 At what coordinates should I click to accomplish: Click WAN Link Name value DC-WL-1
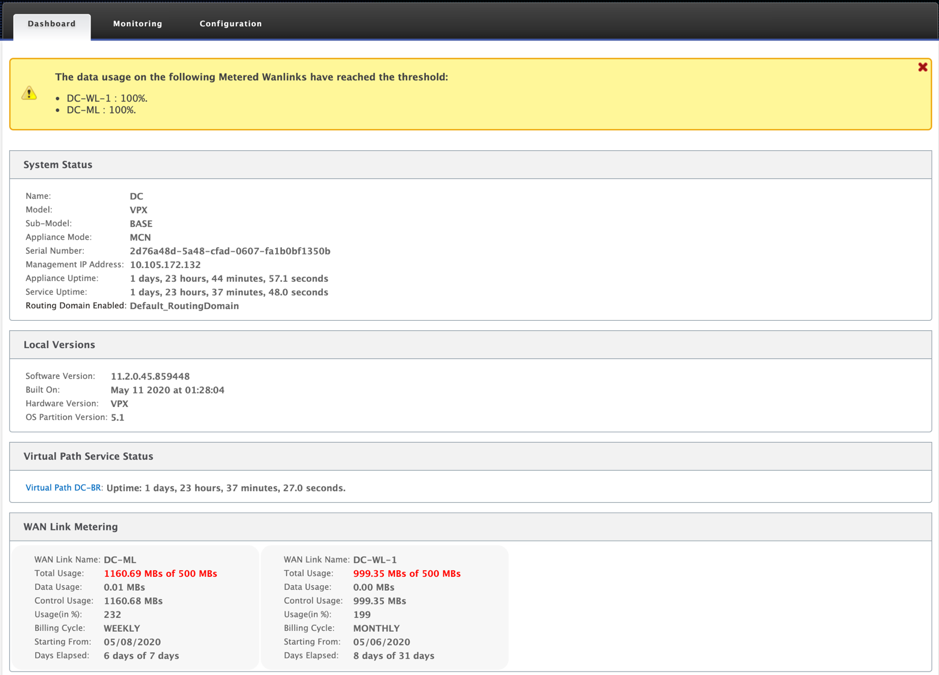(375, 560)
